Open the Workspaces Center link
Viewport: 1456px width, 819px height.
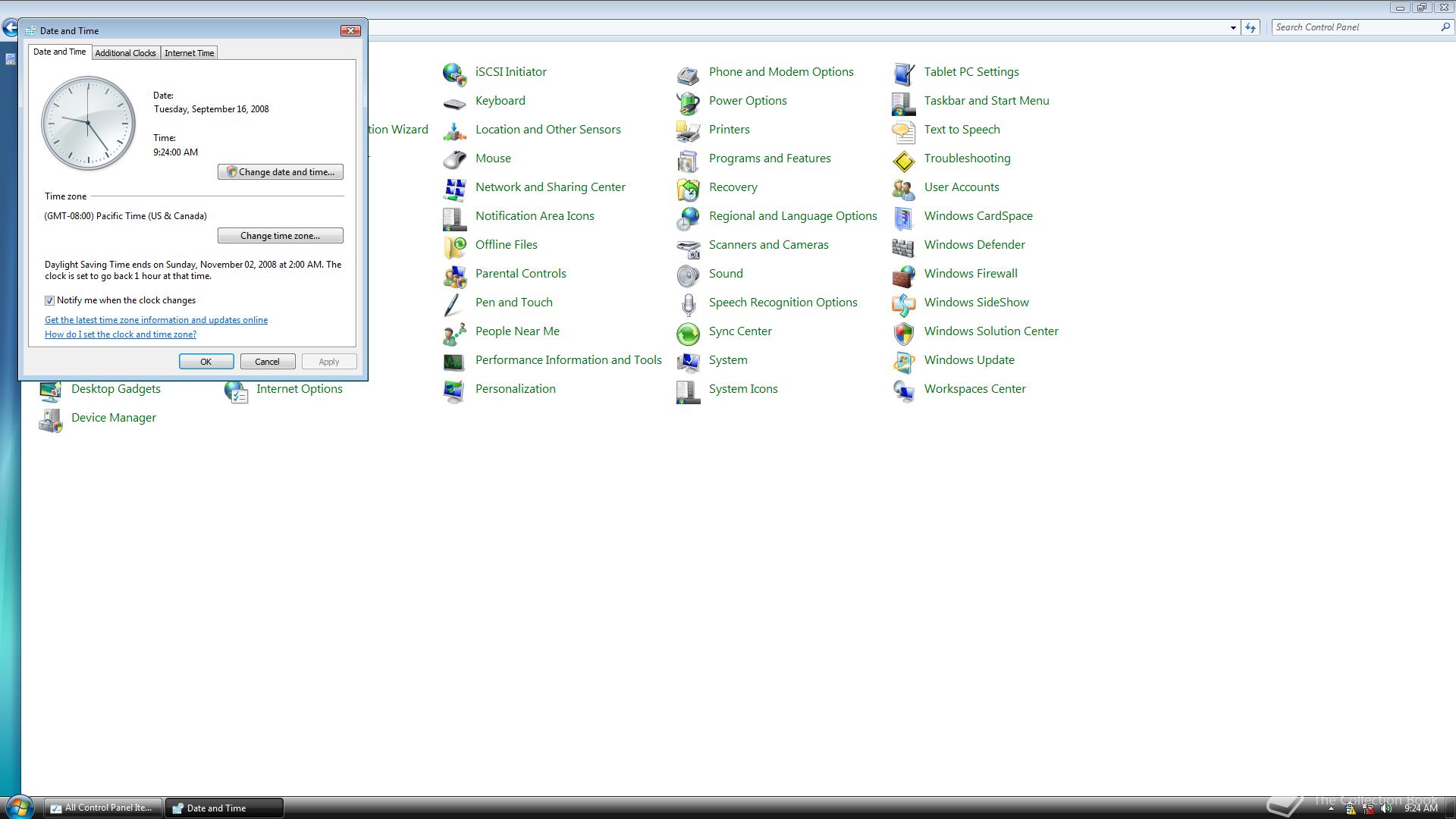974,389
